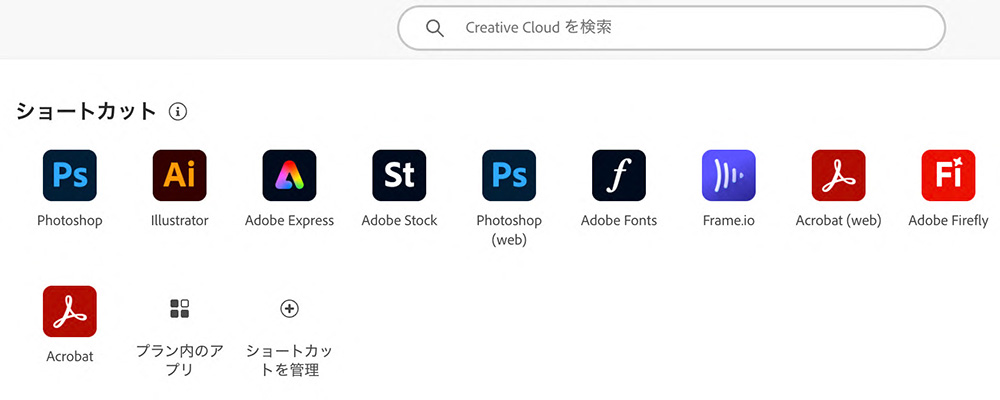The width and height of the screenshot is (1000, 400).
Task: Click the "Adobe Express" label text
Action: pos(290,221)
